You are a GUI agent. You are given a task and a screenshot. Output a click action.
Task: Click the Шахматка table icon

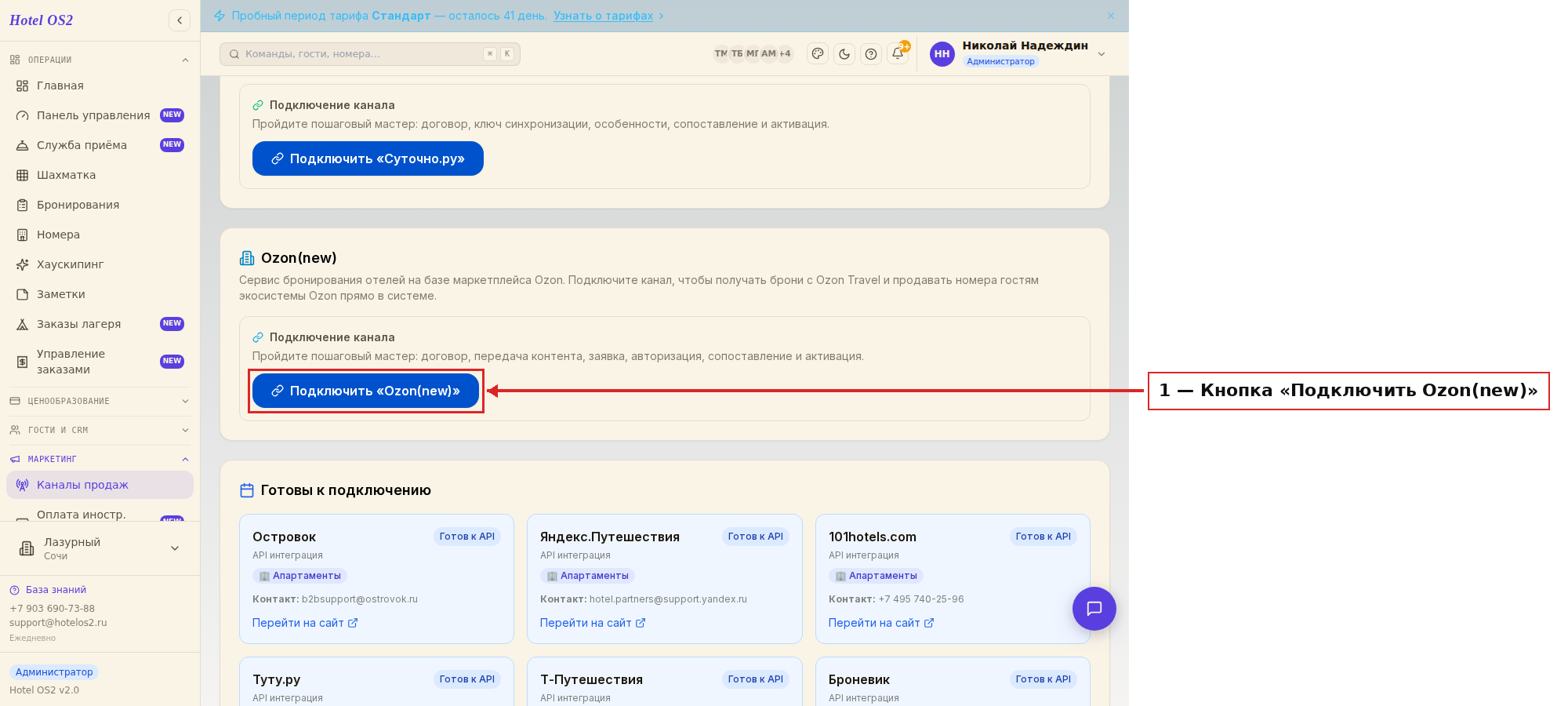pos(22,175)
